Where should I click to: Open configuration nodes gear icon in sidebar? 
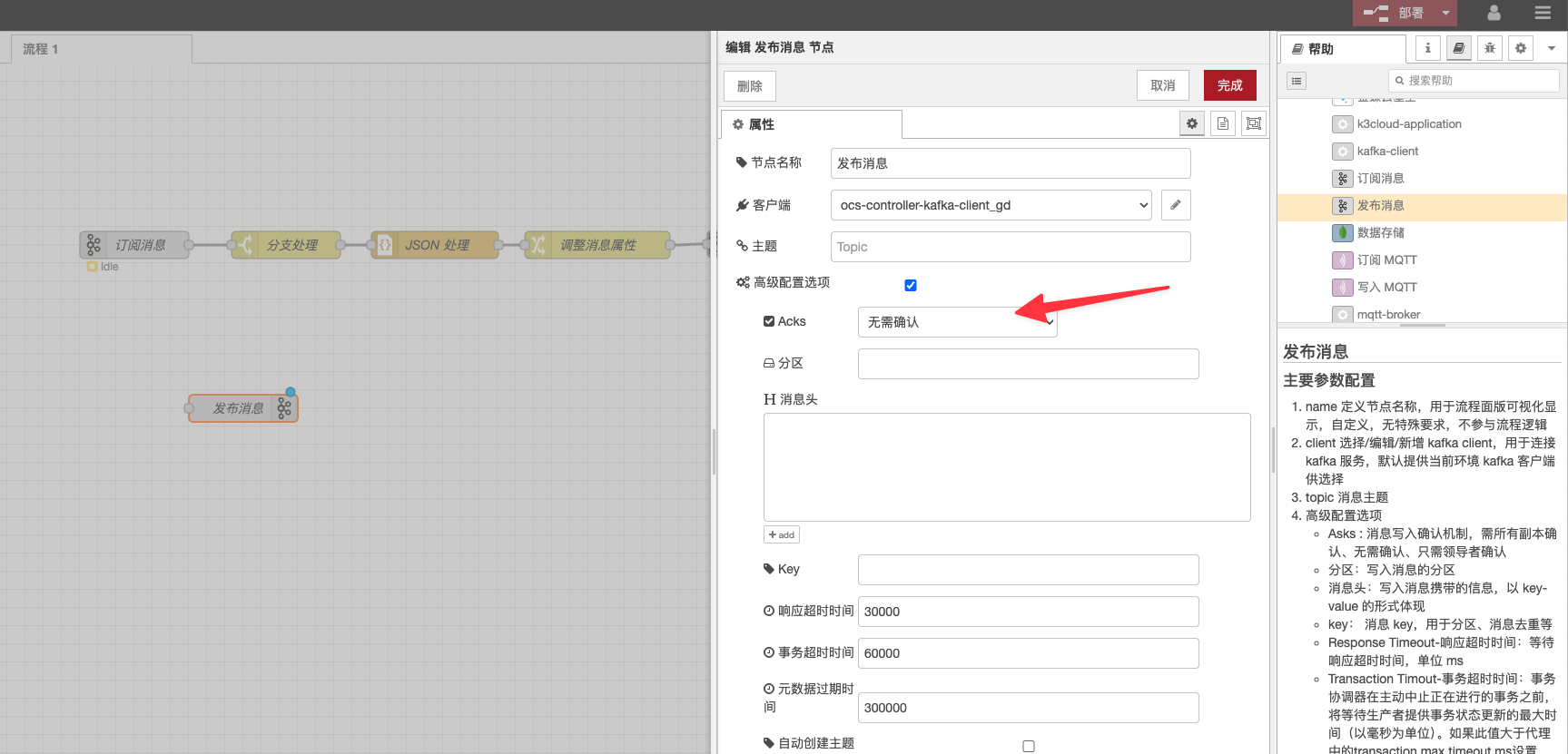click(x=1521, y=49)
